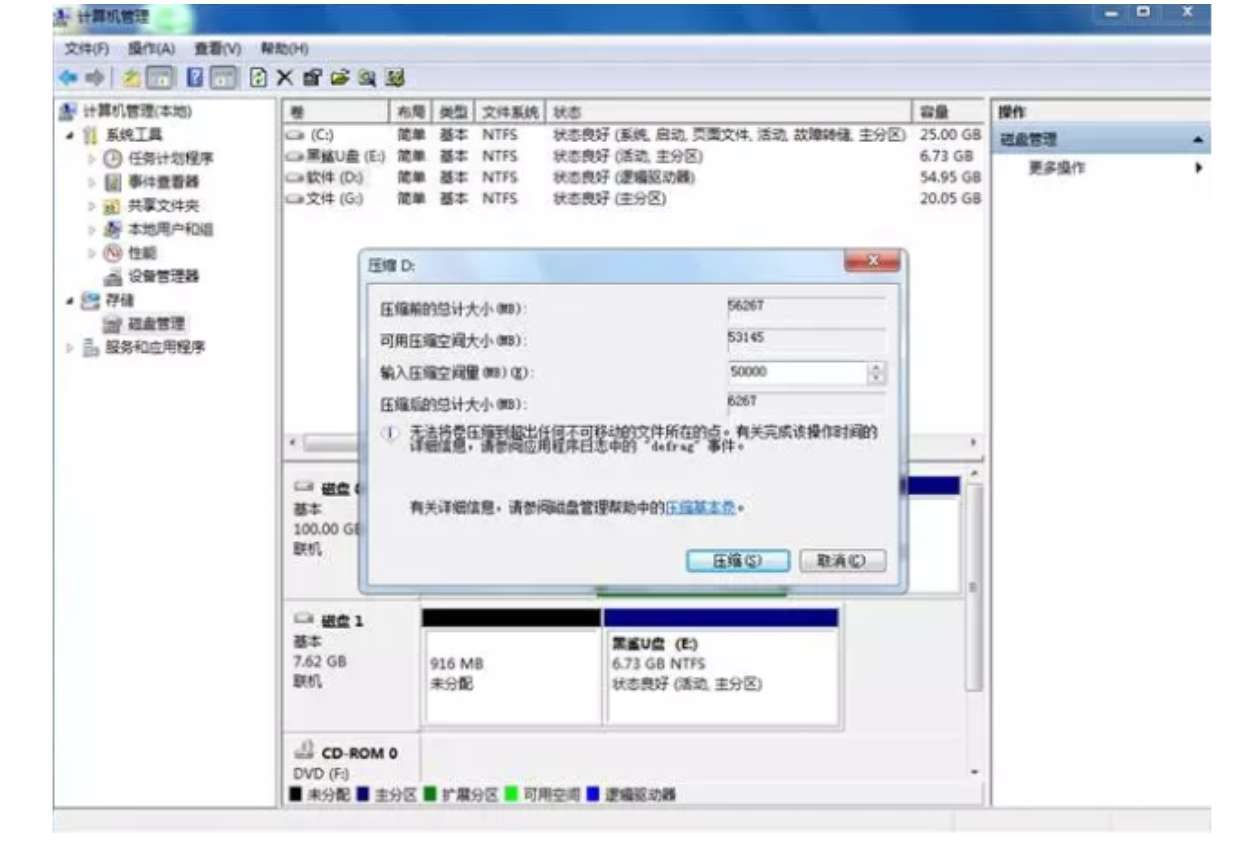1260x850 pixels.
Task: Click the 性能 performance tree item
Action: click(x=142, y=253)
